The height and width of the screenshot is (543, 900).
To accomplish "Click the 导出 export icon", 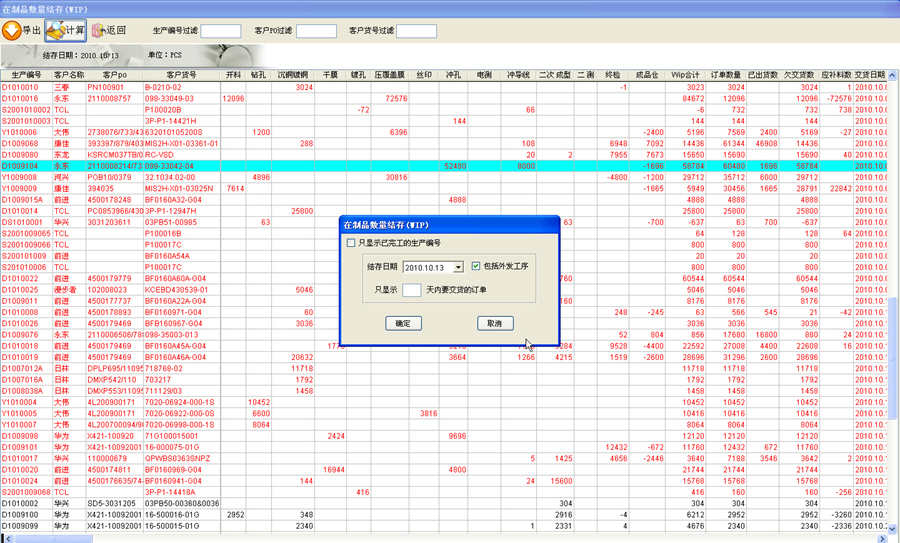I will (x=11, y=30).
